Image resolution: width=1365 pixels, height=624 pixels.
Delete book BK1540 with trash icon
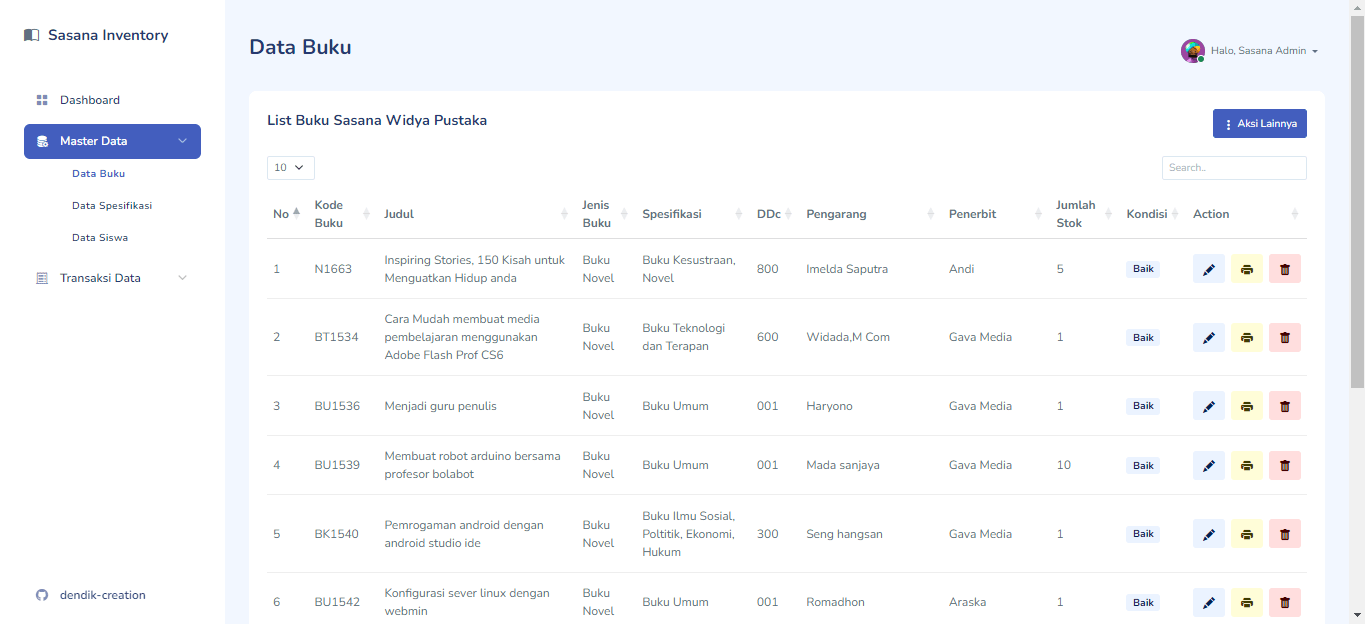(1285, 534)
